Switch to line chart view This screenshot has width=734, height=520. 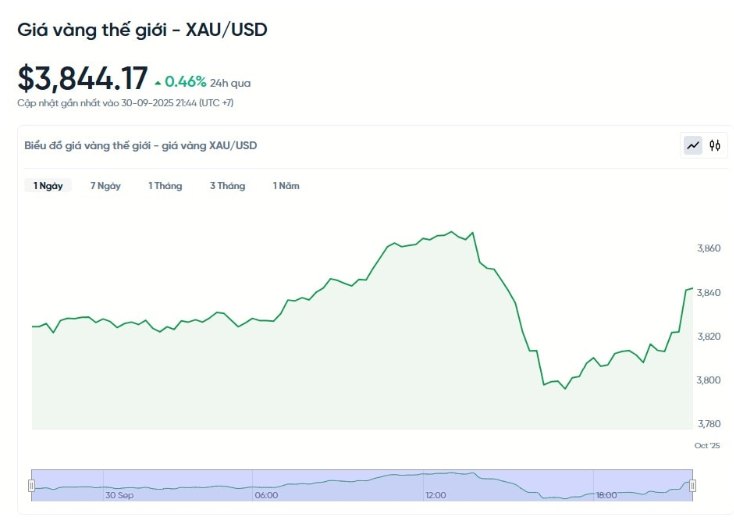click(x=693, y=146)
